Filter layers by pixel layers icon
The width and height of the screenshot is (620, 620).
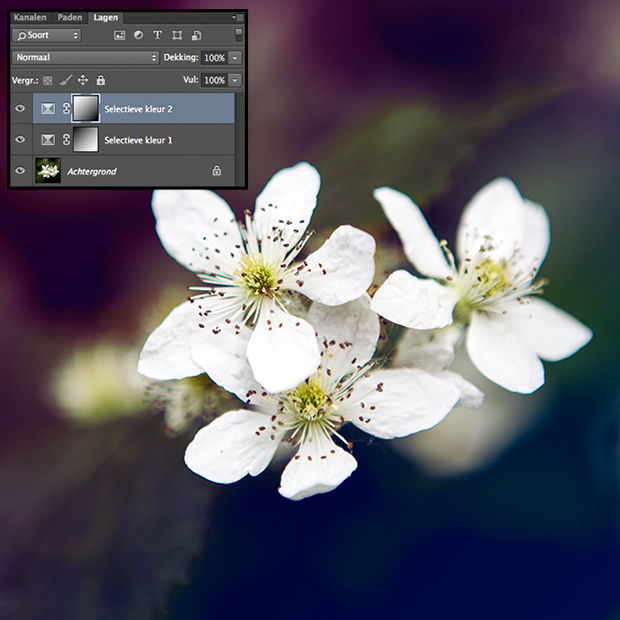[x=119, y=35]
